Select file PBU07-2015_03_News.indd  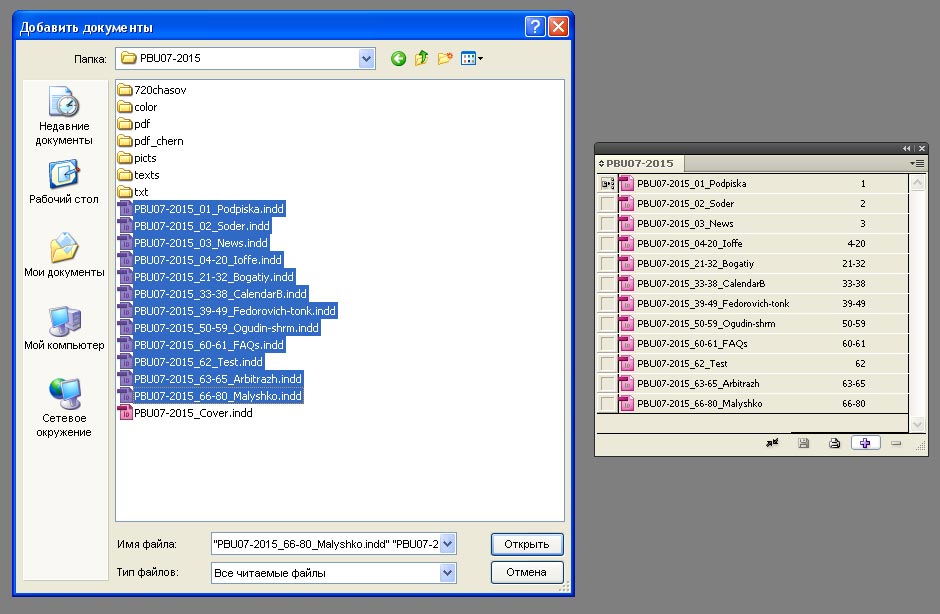193,243
